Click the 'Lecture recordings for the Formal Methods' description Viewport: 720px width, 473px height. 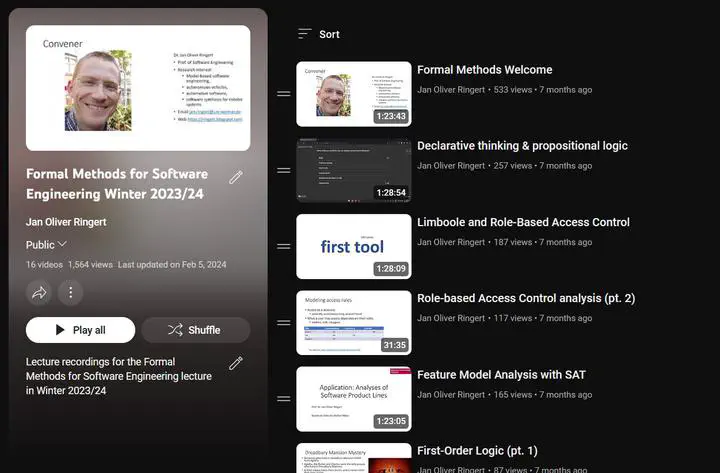(118, 376)
